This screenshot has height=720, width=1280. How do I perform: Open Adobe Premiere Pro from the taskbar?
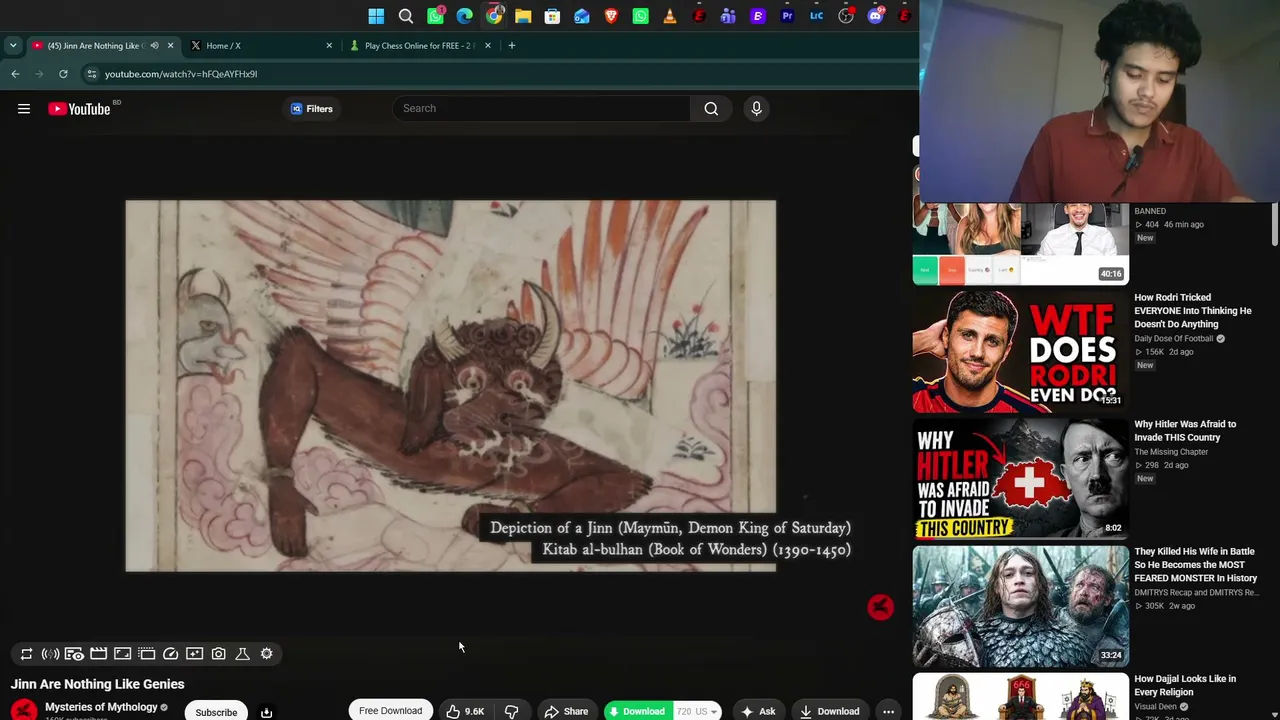click(x=788, y=16)
